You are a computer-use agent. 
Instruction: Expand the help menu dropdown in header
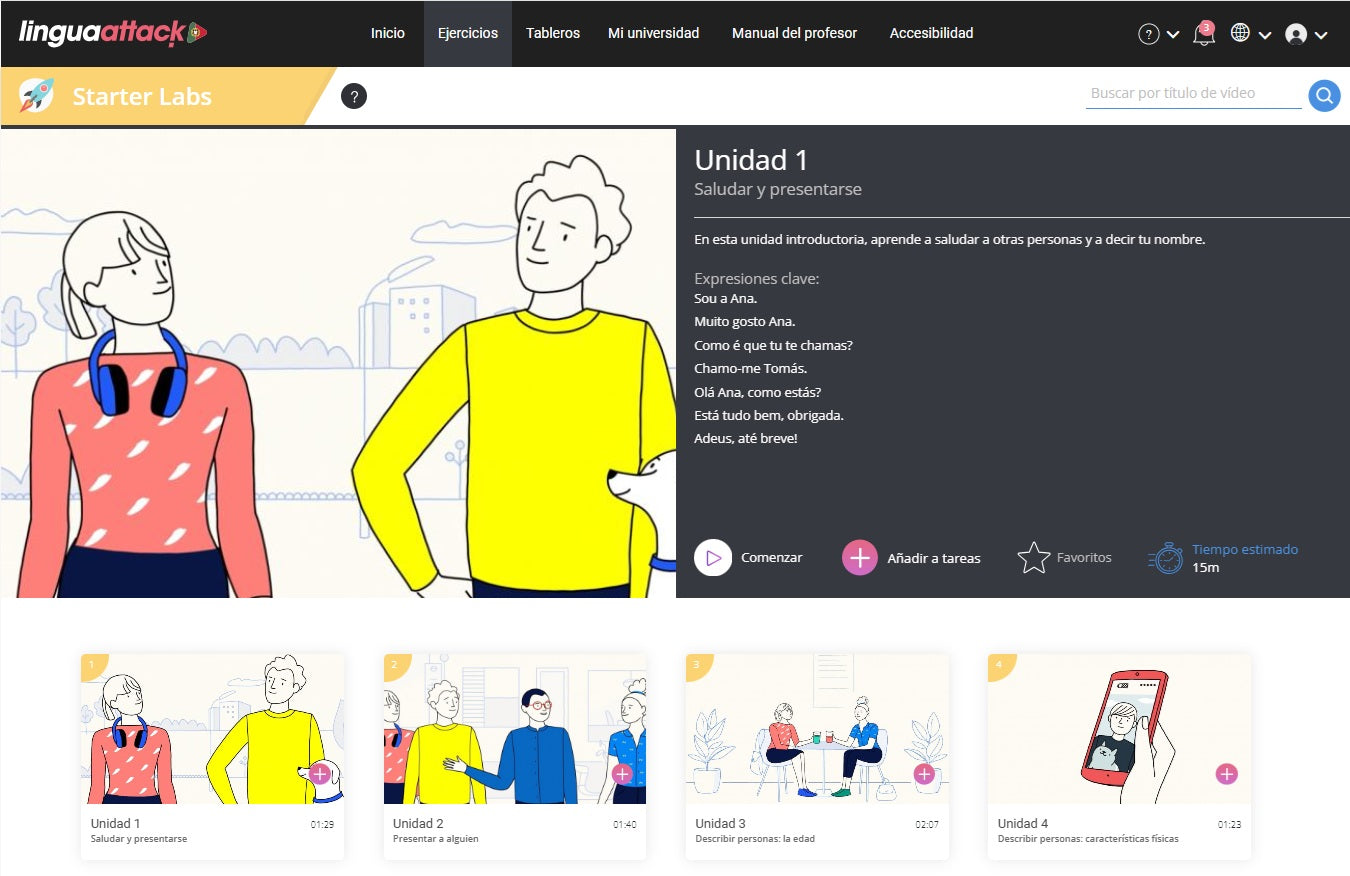click(1159, 34)
